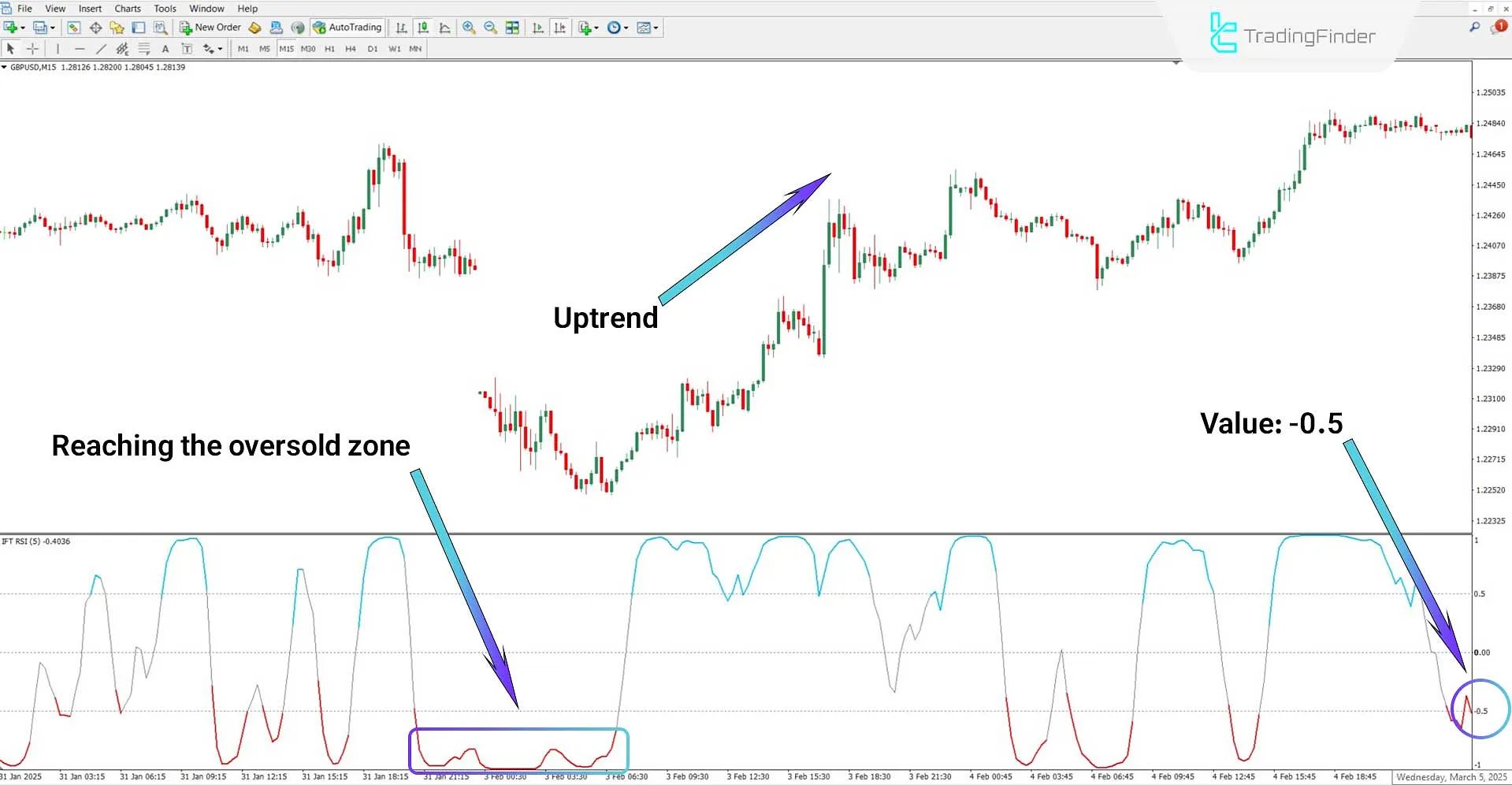This screenshot has width=1512, height=785.
Task: Visit the TradingFinder logo link
Action: click(1292, 35)
